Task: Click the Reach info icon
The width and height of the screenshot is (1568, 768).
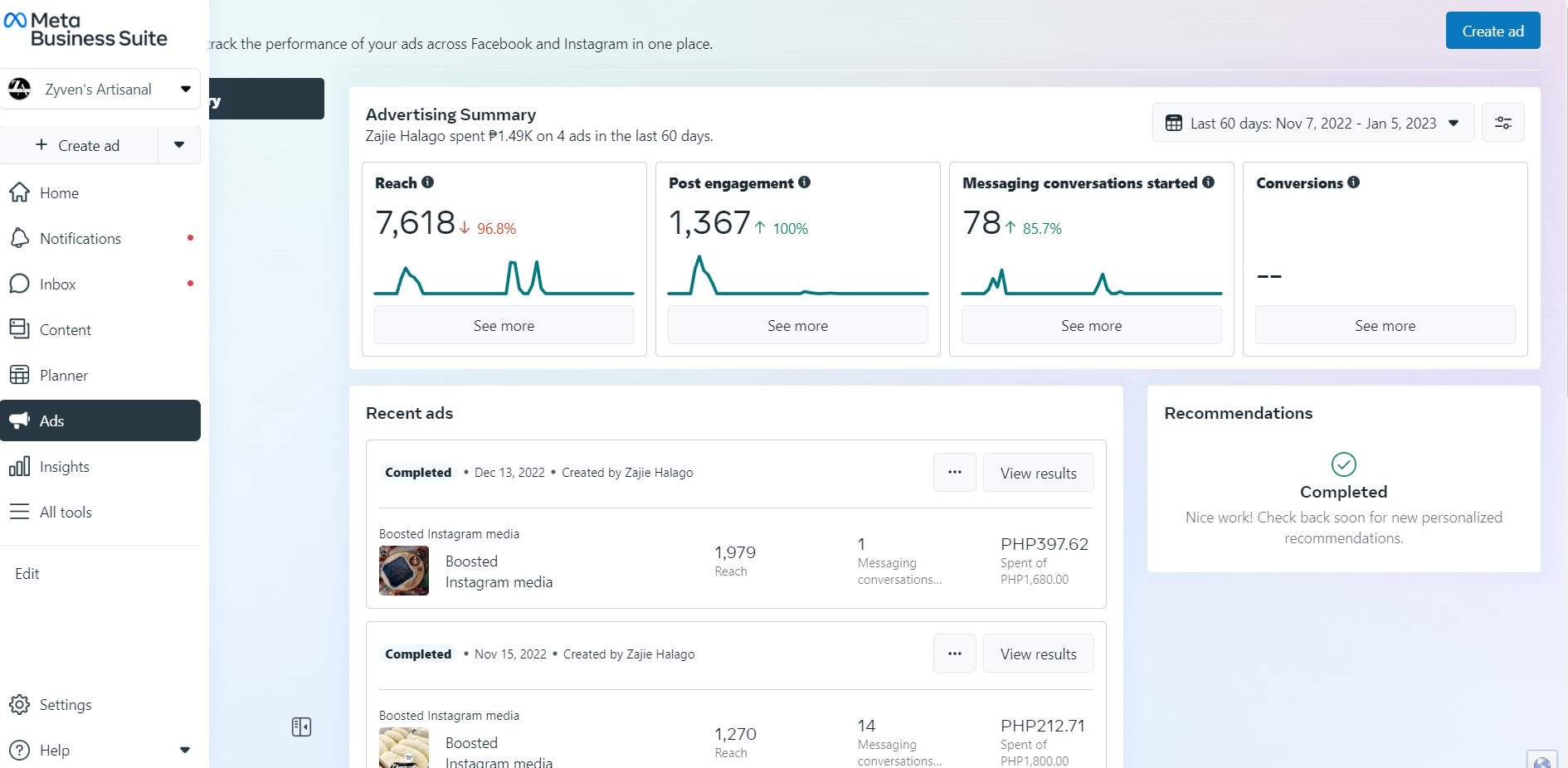Action: 427,182
